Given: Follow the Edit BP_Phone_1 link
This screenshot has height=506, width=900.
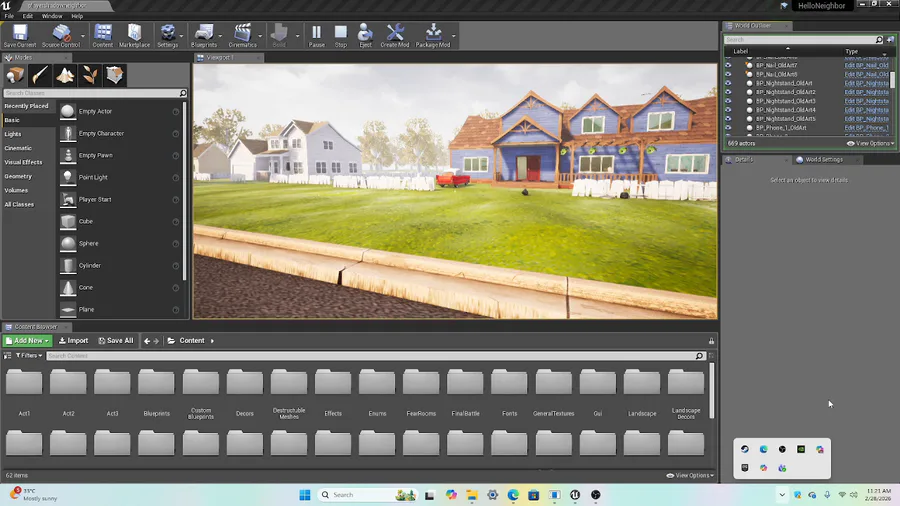Looking at the screenshot, I should [866, 127].
